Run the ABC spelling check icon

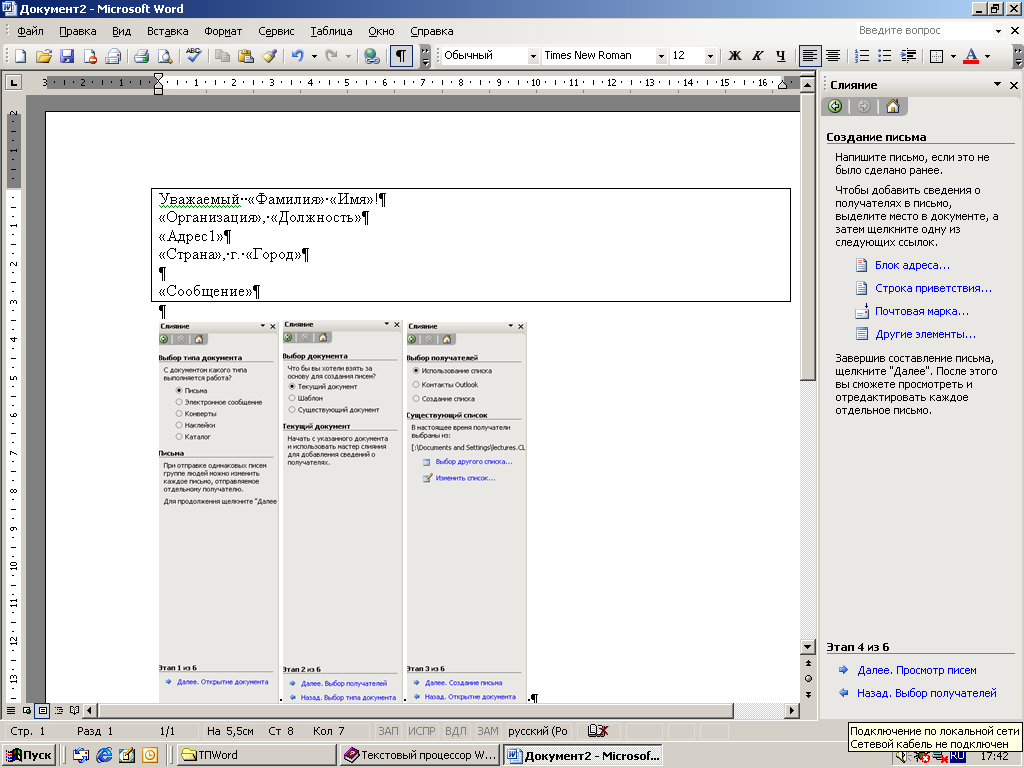coord(193,56)
